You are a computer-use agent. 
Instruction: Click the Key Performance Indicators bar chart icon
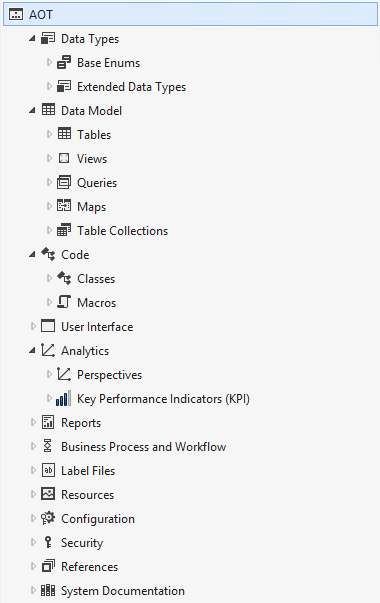pyautogui.click(x=63, y=399)
